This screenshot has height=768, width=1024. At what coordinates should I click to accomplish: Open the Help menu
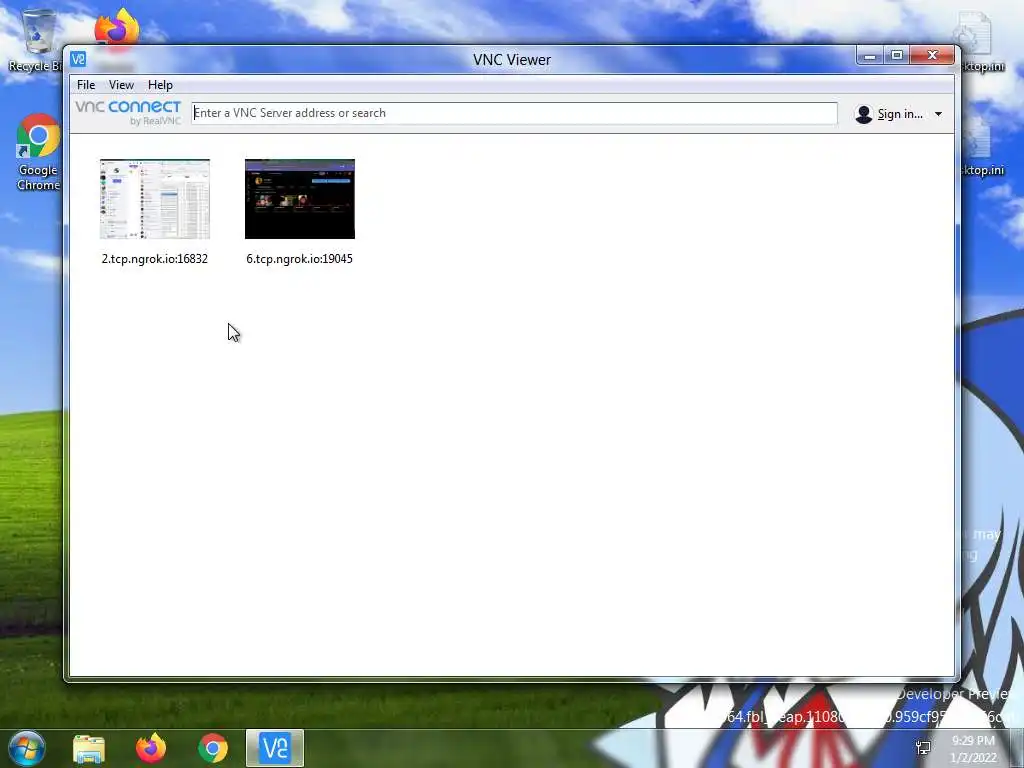[x=160, y=85]
